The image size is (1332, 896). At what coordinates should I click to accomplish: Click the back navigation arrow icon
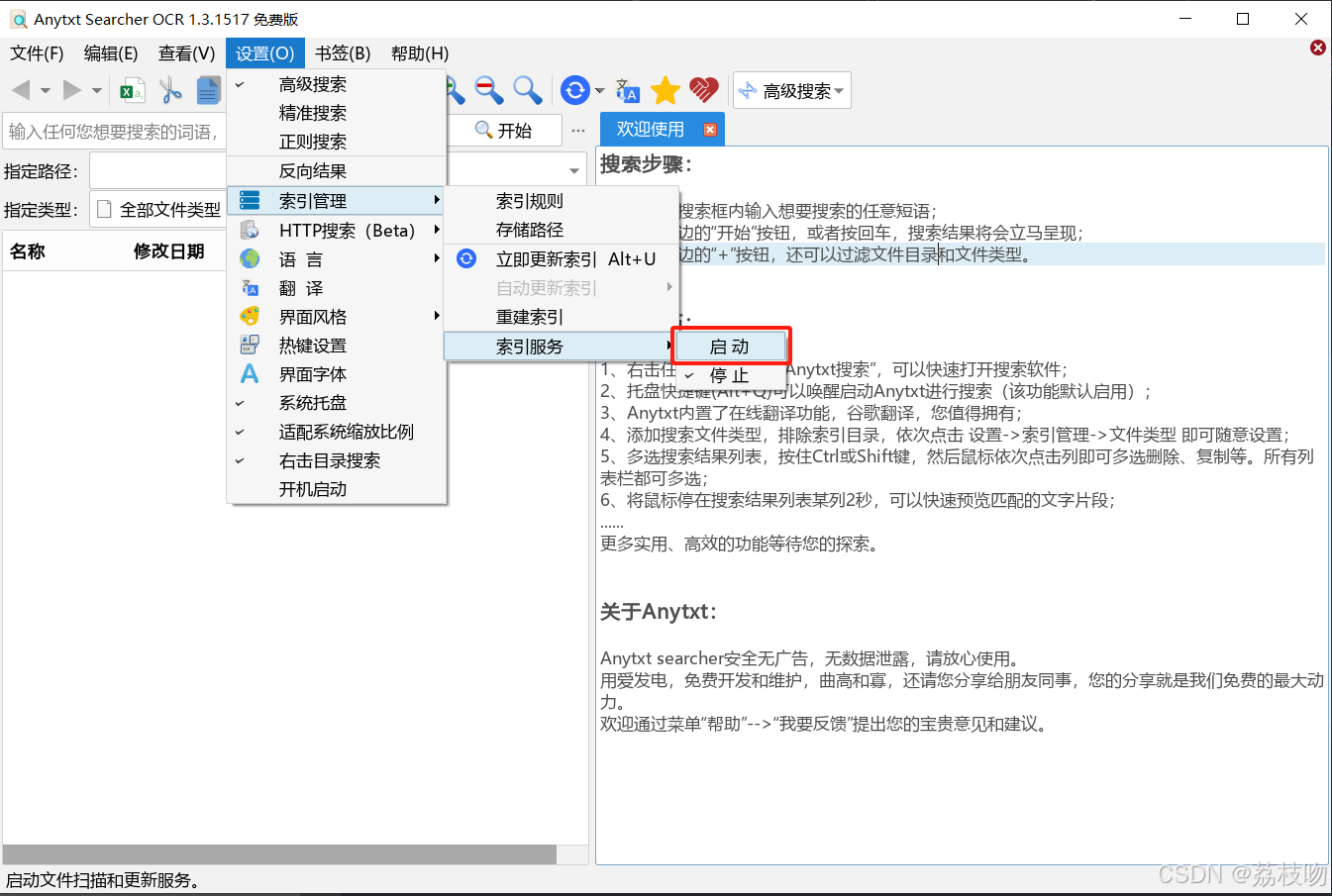click(21, 91)
